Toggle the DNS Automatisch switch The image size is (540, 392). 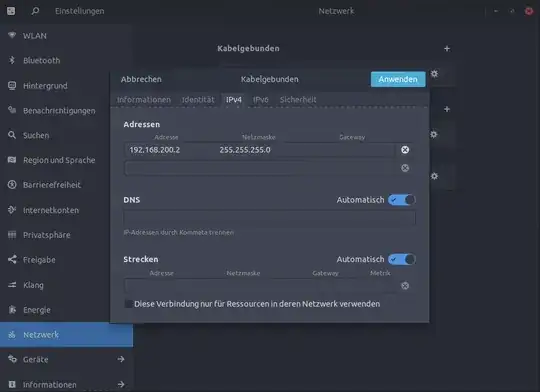pyautogui.click(x=402, y=200)
